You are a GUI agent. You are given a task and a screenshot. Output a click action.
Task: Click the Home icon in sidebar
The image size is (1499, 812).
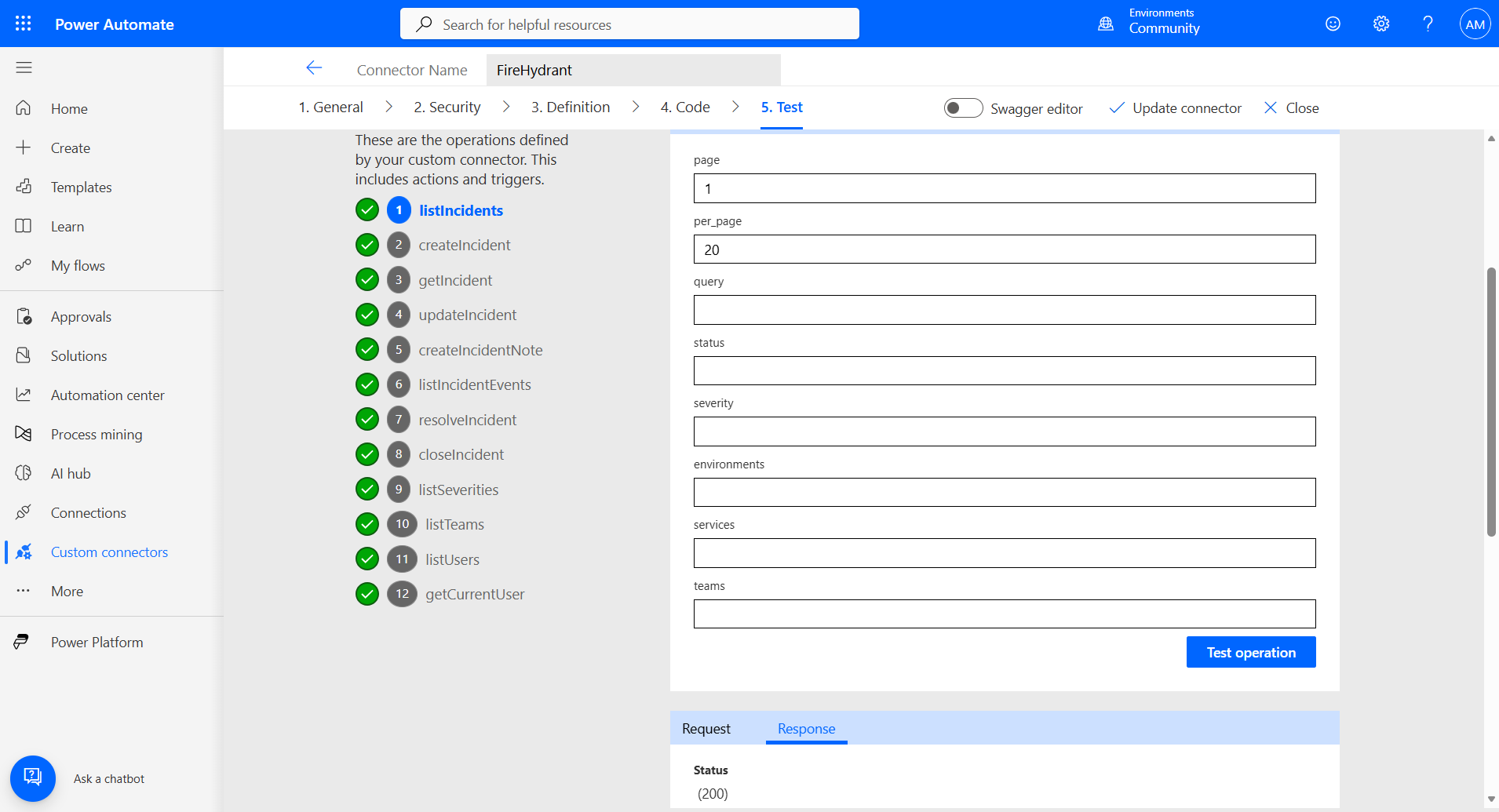pos(24,108)
